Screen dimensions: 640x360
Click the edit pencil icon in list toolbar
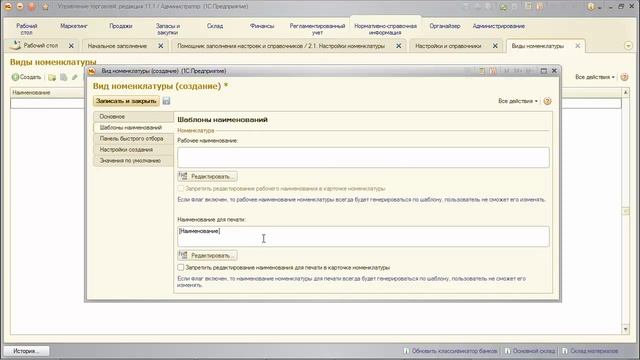[x=75, y=77]
